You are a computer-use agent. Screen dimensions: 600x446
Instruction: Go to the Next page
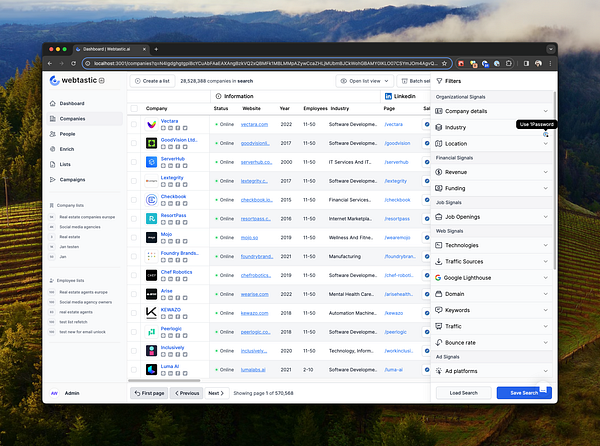coord(216,393)
